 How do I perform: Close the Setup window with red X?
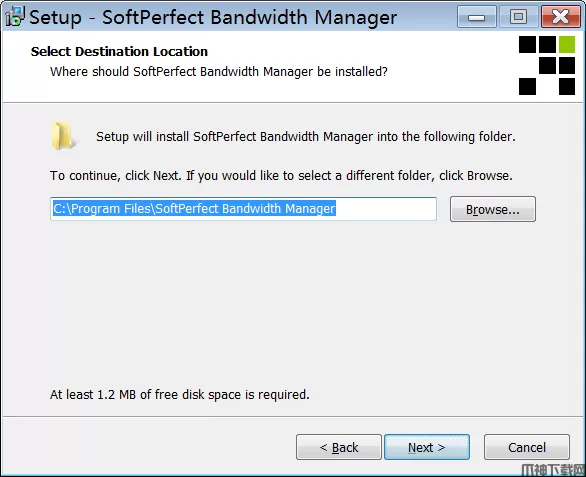(x=561, y=17)
